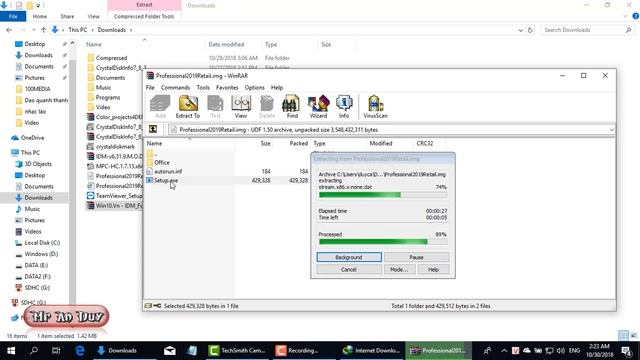640x360 pixels.
Task: Open the Windows Start menu
Action: pos(11,351)
